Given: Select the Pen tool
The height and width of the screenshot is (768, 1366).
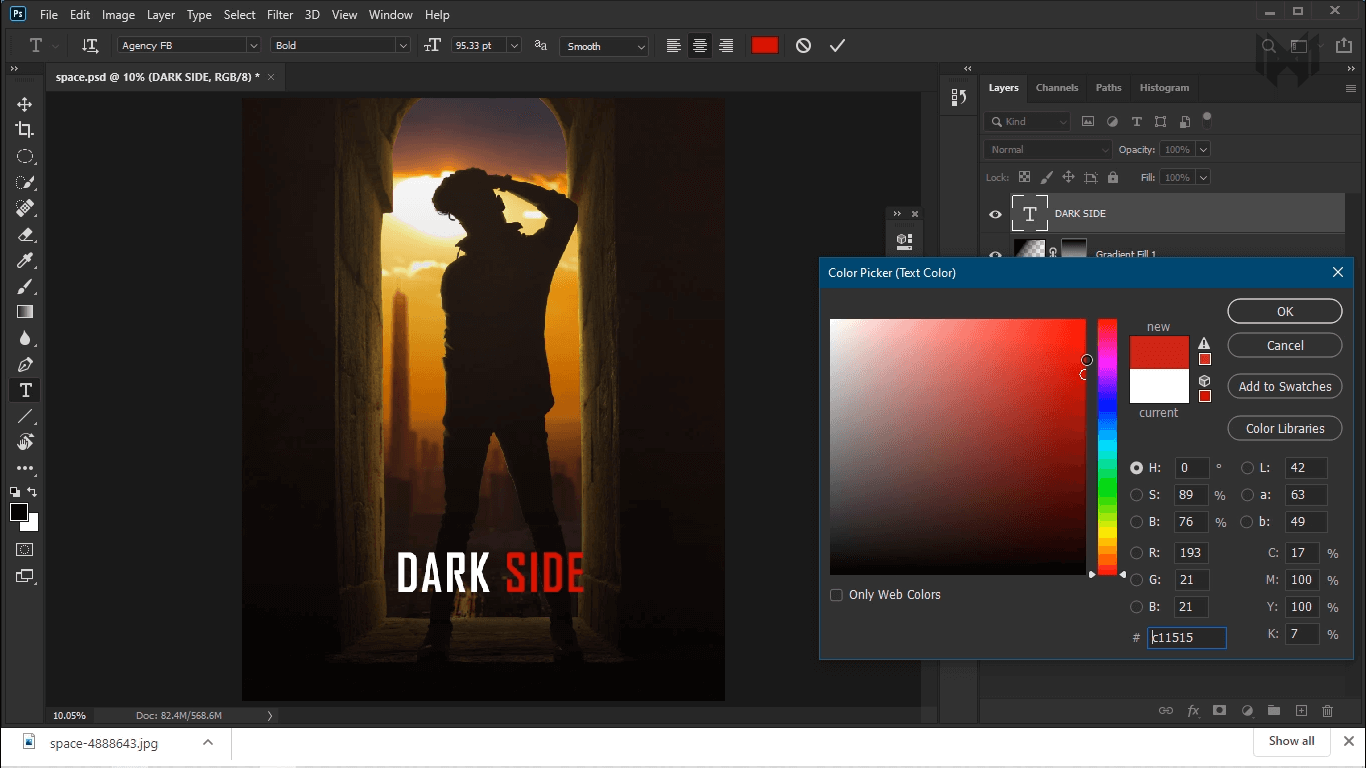Looking at the screenshot, I should [x=25, y=364].
